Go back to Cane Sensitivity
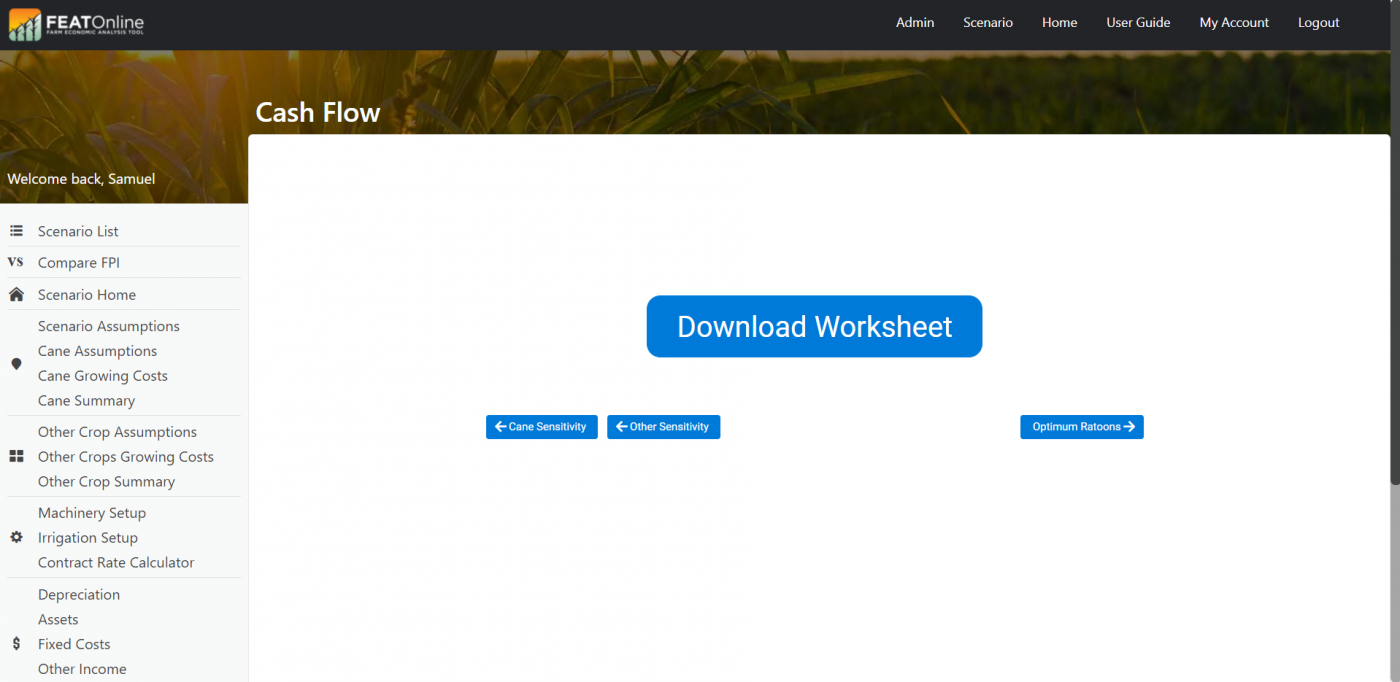This screenshot has width=1400, height=682. click(x=541, y=427)
